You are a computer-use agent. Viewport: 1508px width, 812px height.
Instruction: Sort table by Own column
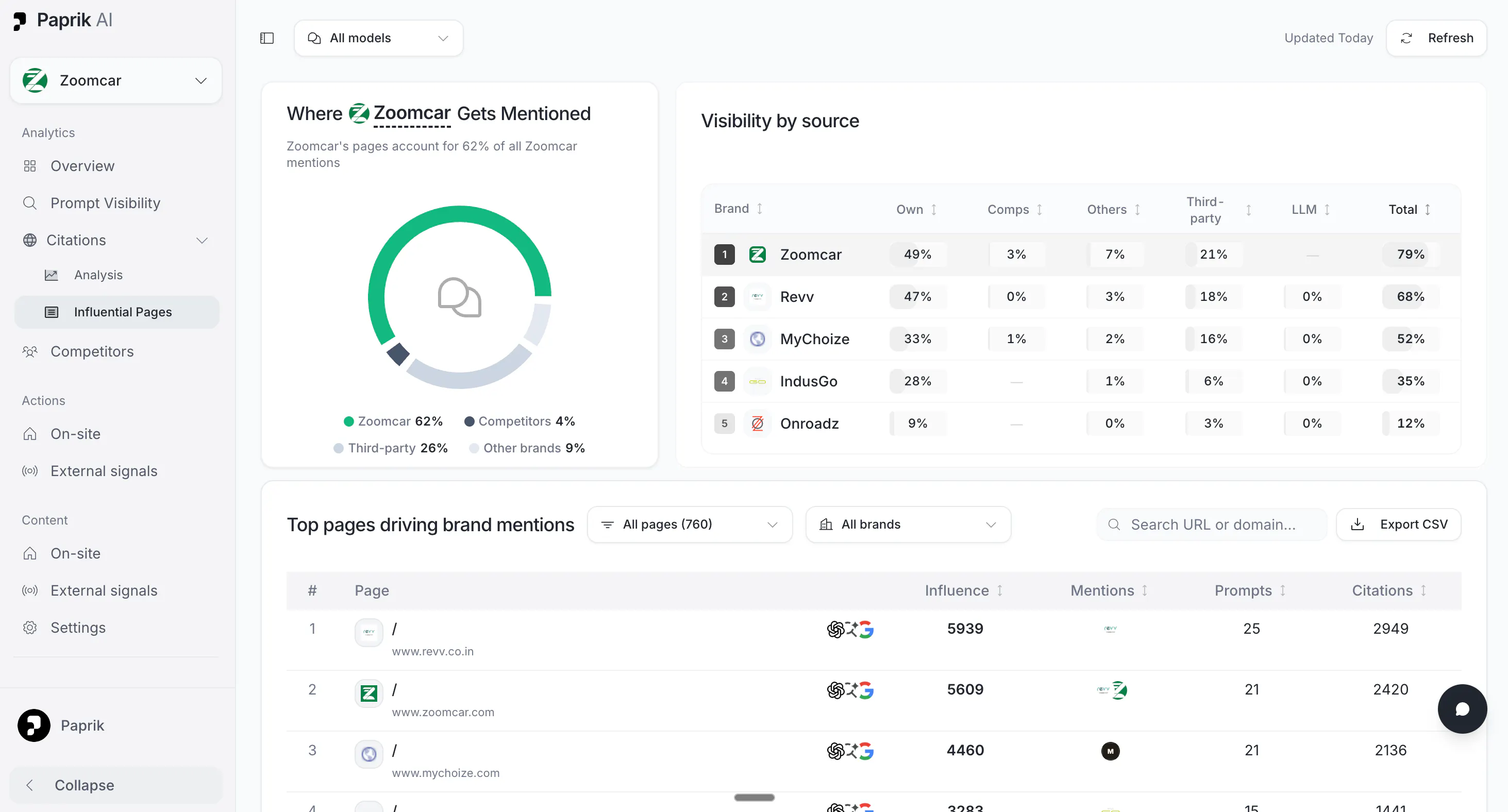pyautogui.click(x=934, y=210)
